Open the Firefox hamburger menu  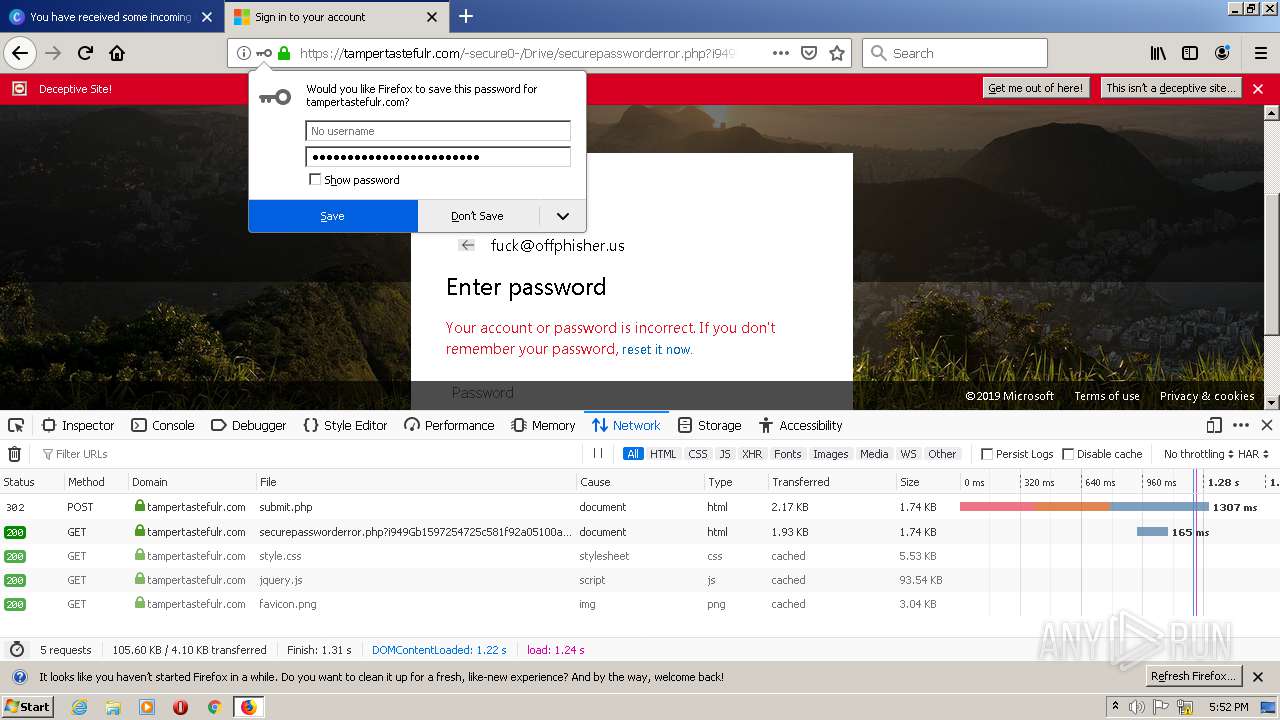click(x=1260, y=53)
